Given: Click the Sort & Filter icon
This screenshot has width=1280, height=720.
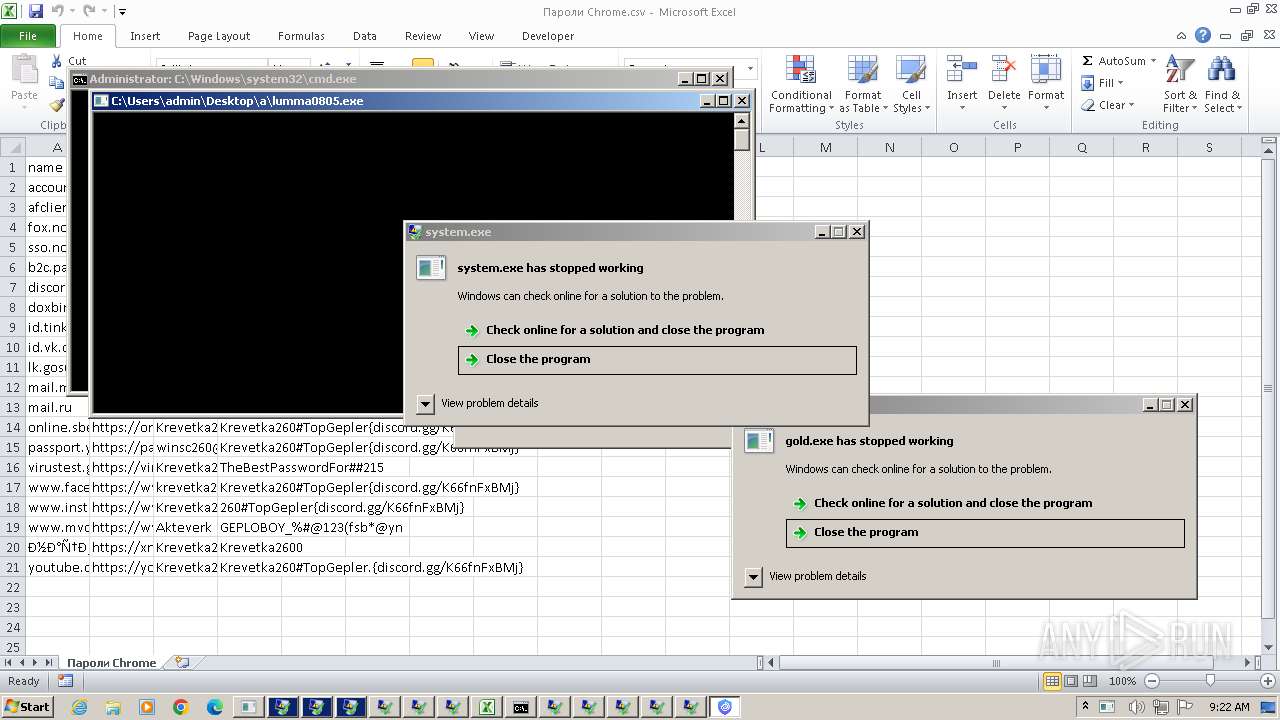Looking at the screenshot, I should point(1180,70).
